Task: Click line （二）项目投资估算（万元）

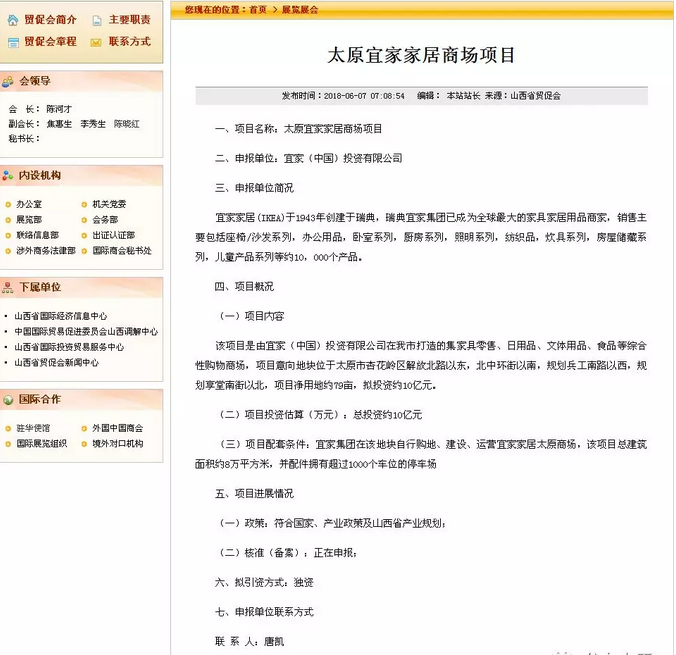Action: tap(319, 415)
